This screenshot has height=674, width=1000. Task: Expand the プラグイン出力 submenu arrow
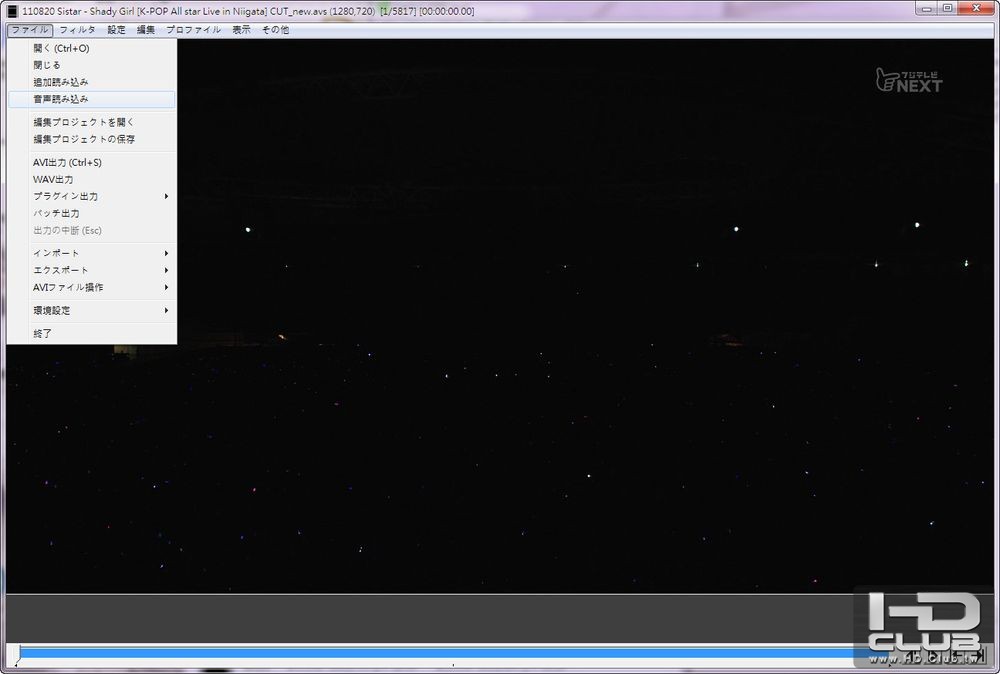(x=166, y=196)
